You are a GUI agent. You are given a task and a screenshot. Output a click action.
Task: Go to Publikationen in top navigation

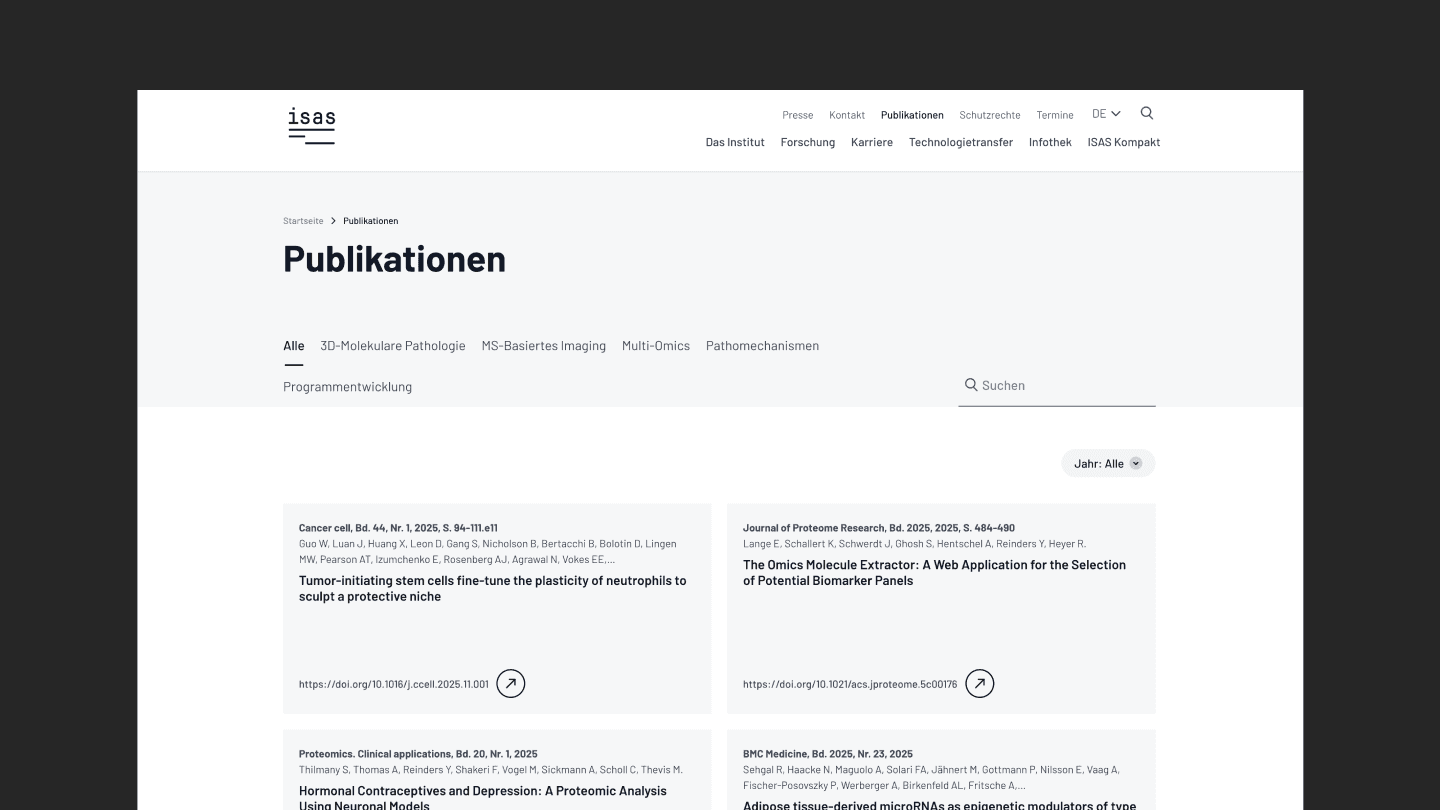(x=912, y=115)
